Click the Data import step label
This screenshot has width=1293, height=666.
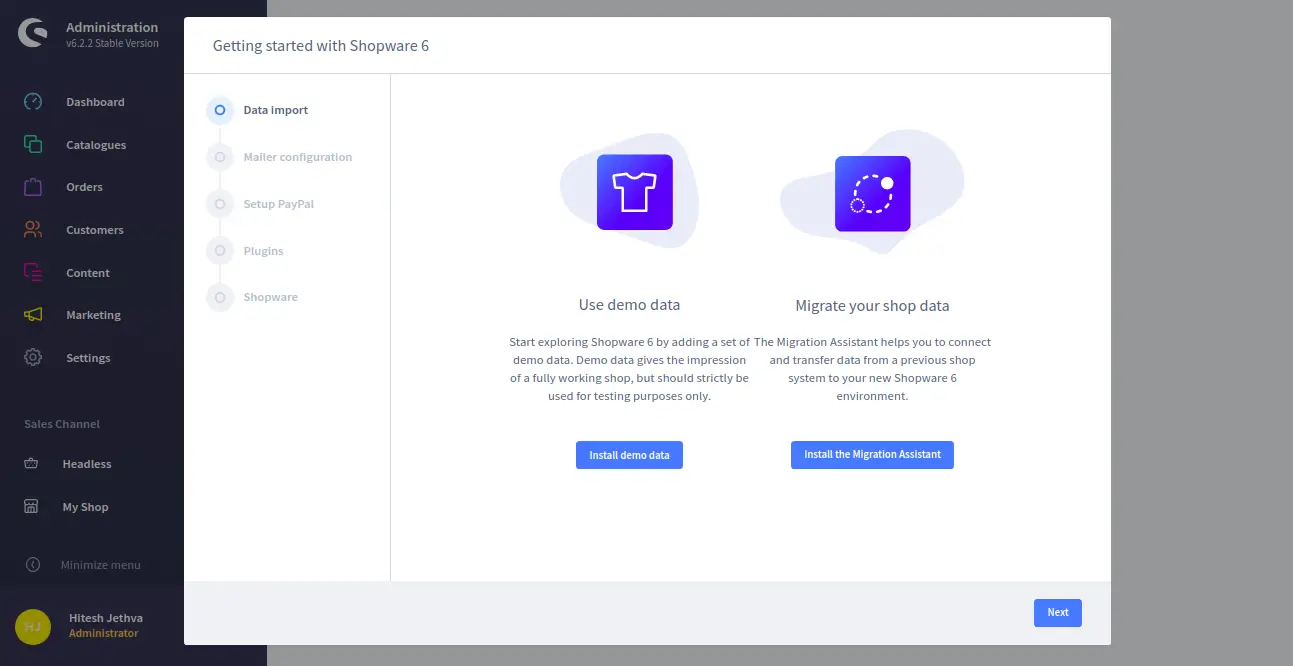pyautogui.click(x=276, y=110)
